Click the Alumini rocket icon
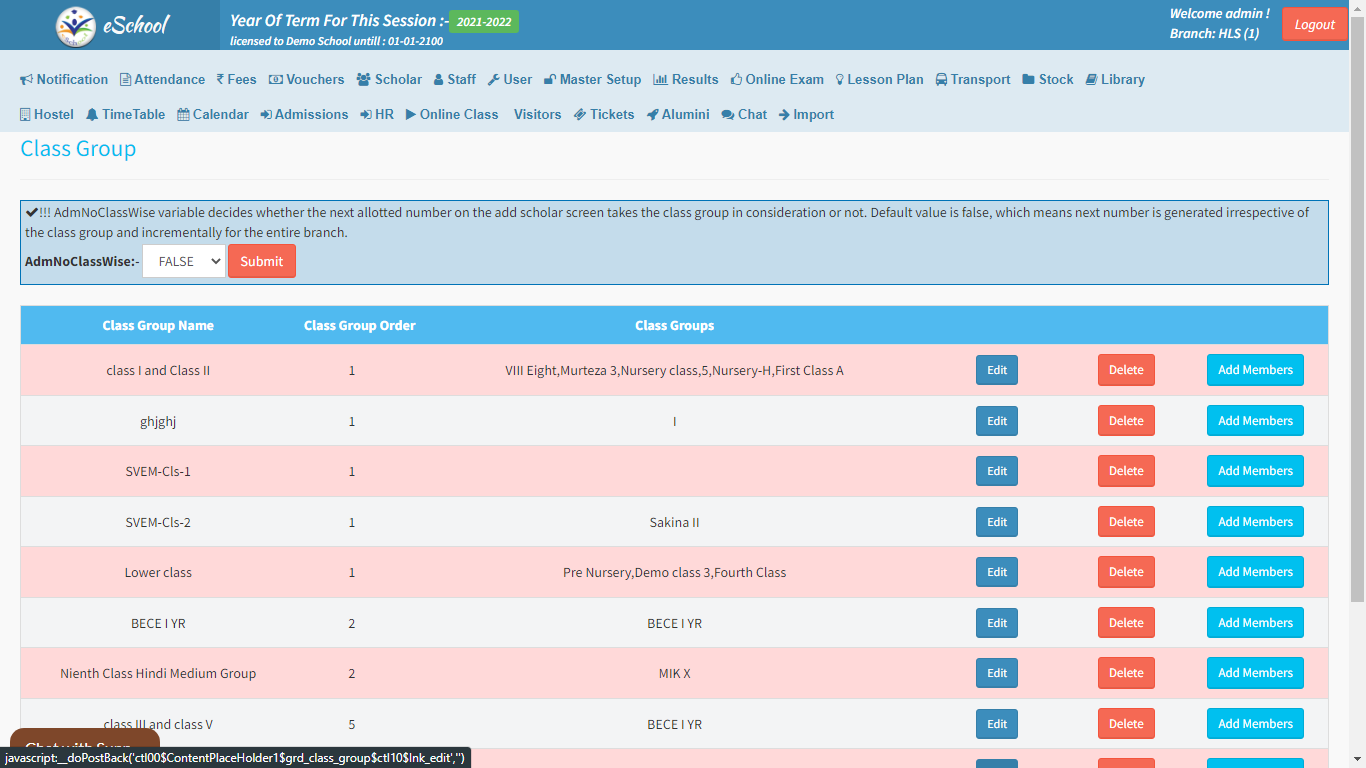The image size is (1366, 768). click(652, 115)
